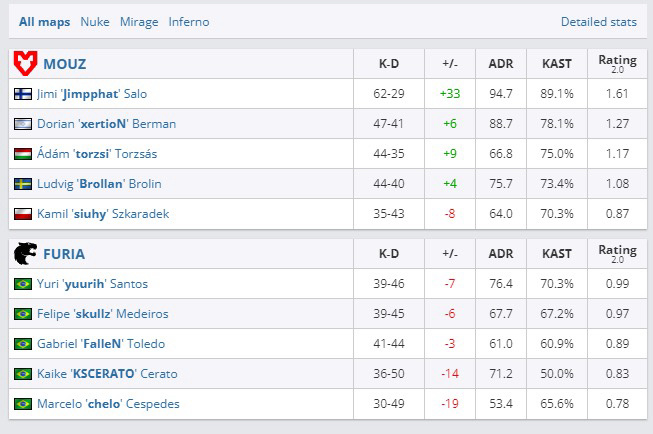Image resolution: width=653 pixels, height=434 pixels.
Task: Click the FURIA panther logo icon
Action: (x=25, y=254)
